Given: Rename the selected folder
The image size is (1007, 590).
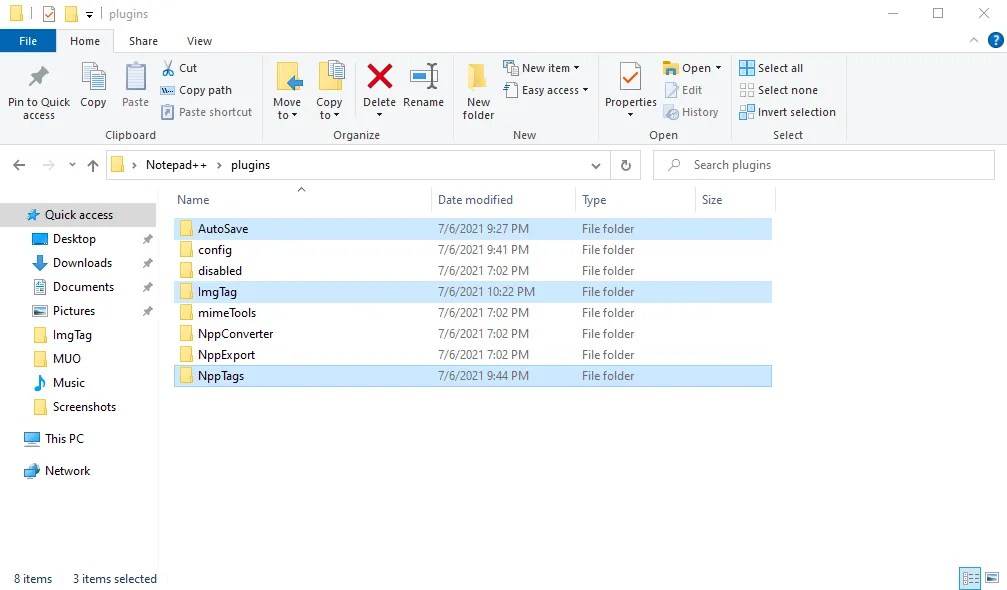Looking at the screenshot, I should point(423,88).
